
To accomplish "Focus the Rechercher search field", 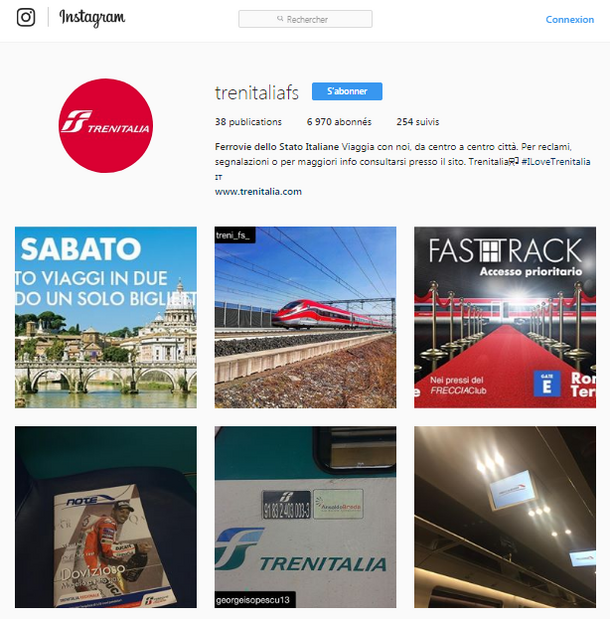I will pyautogui.click(x=305, y=19).
